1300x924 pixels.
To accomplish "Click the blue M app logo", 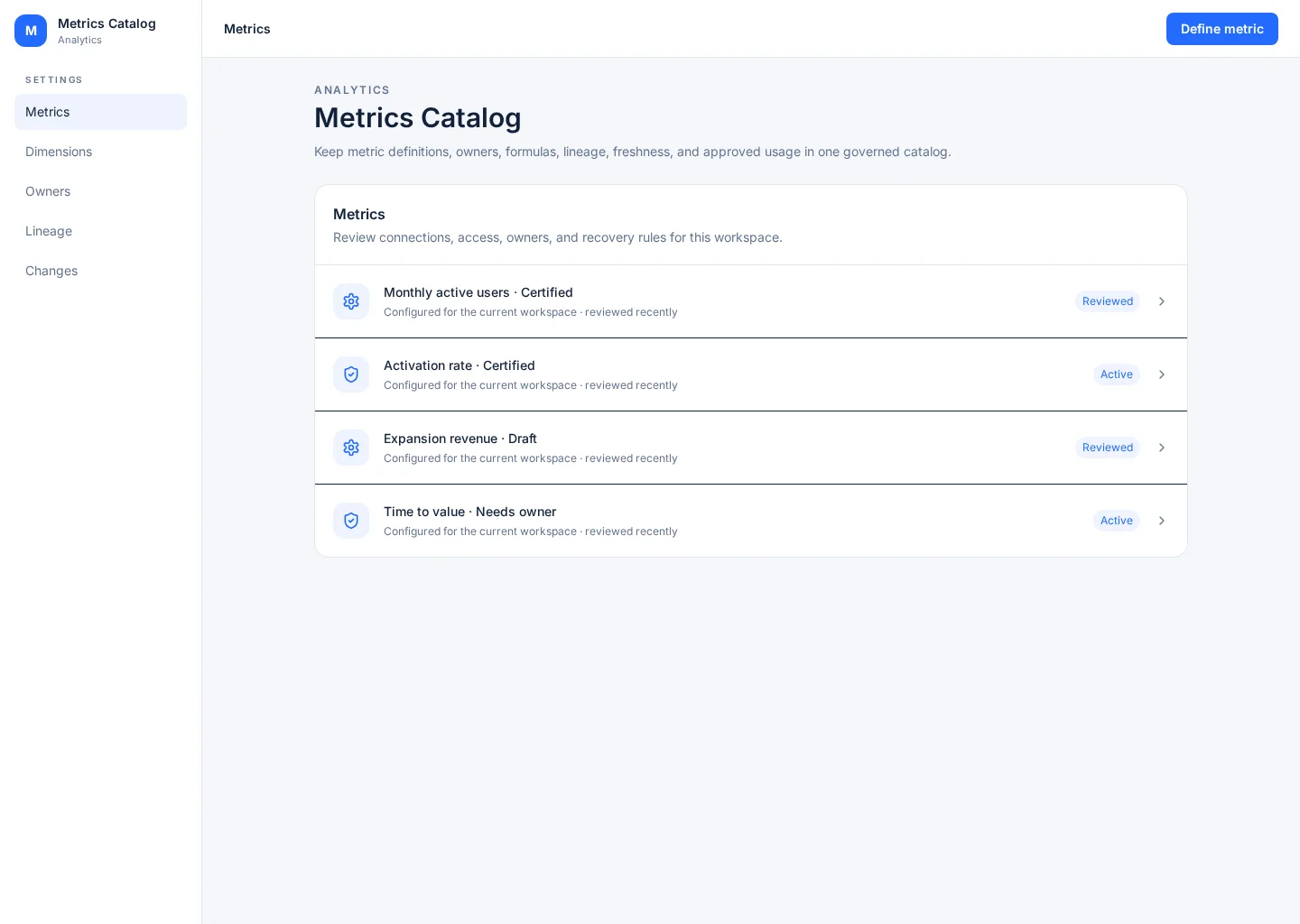I will pos(31,31).
